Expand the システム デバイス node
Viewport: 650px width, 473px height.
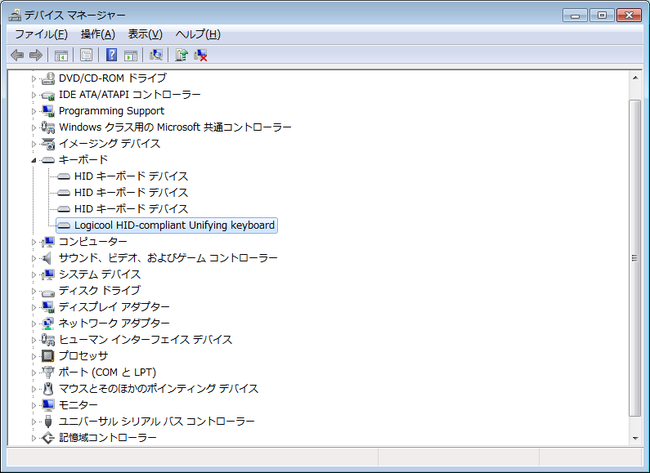34,274
